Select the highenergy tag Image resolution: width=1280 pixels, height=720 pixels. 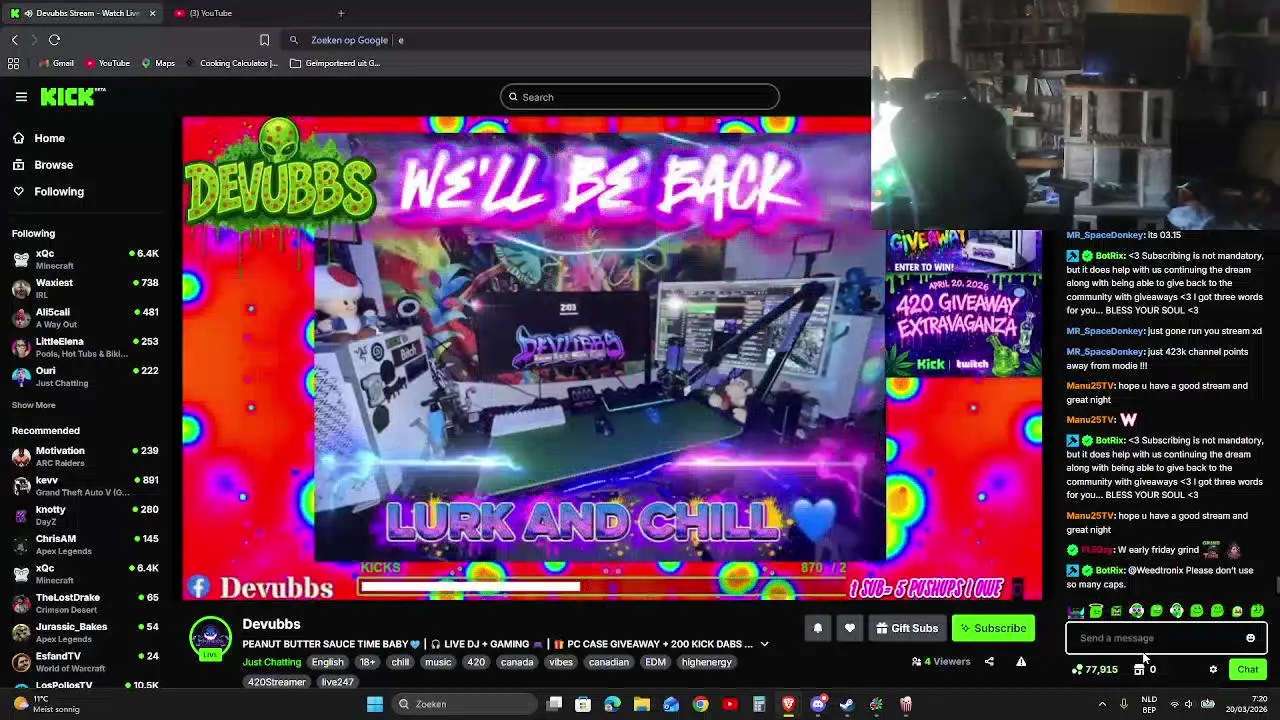point(706,662)
